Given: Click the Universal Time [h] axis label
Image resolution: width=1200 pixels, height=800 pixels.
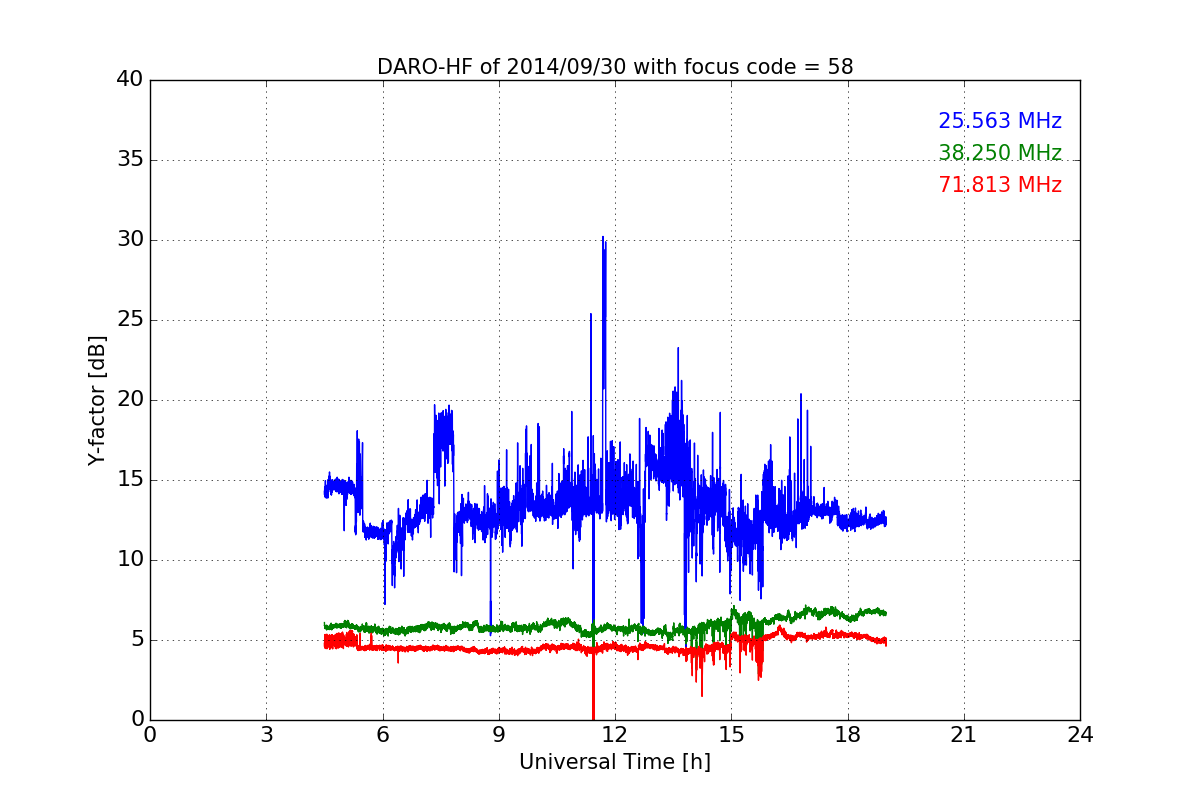Looking at the screenshot, I should tap(615, 762).
